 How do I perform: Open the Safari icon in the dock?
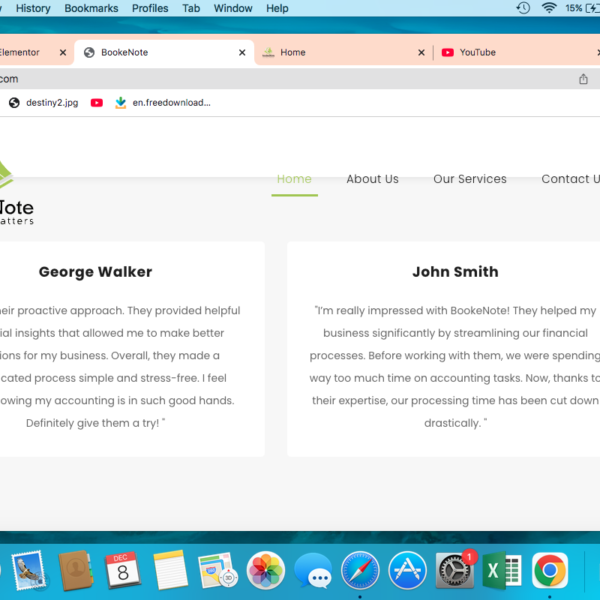point(360,571)
